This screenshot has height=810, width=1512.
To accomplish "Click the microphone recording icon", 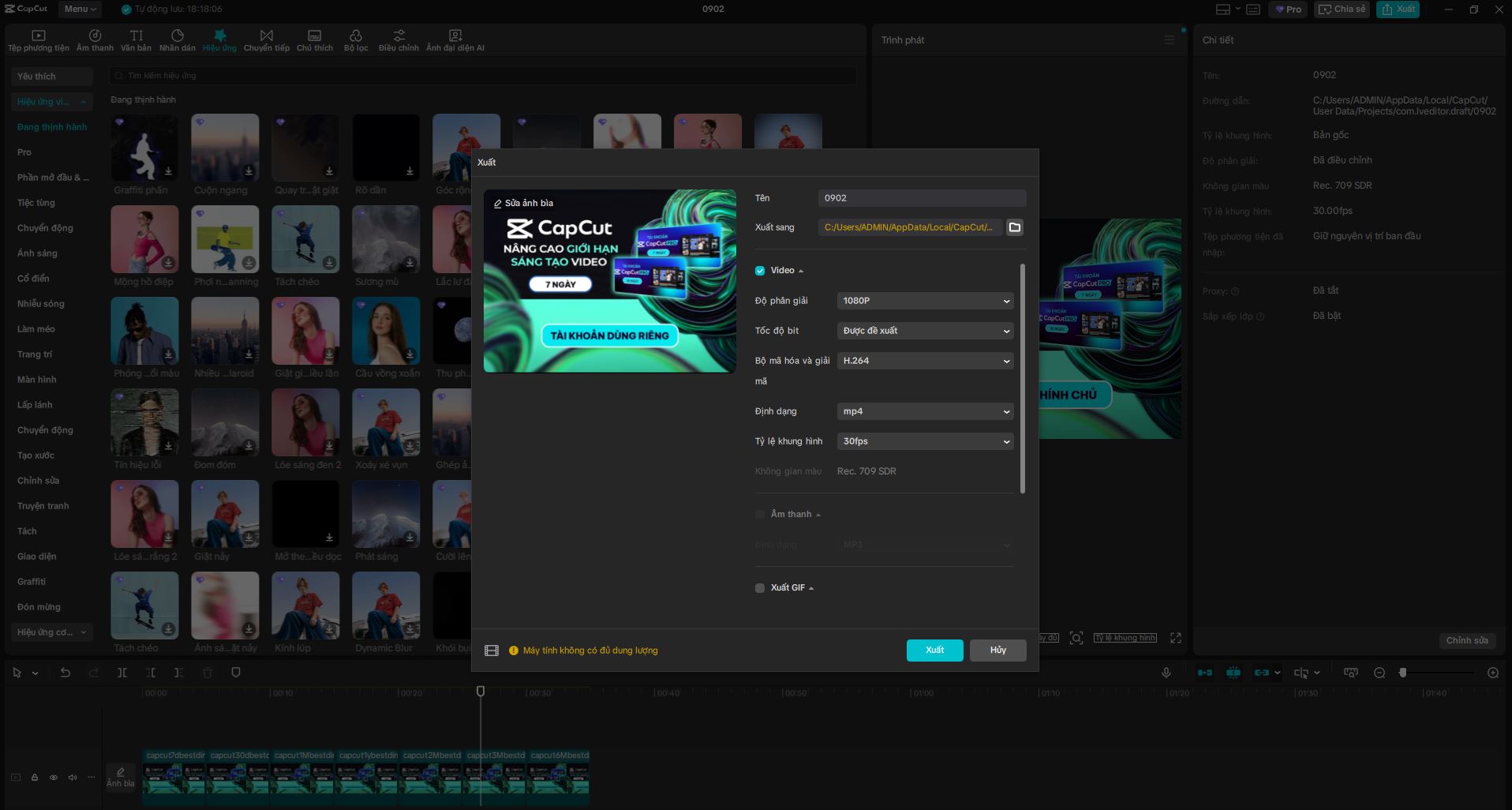I will click(x=1166, y=673).
